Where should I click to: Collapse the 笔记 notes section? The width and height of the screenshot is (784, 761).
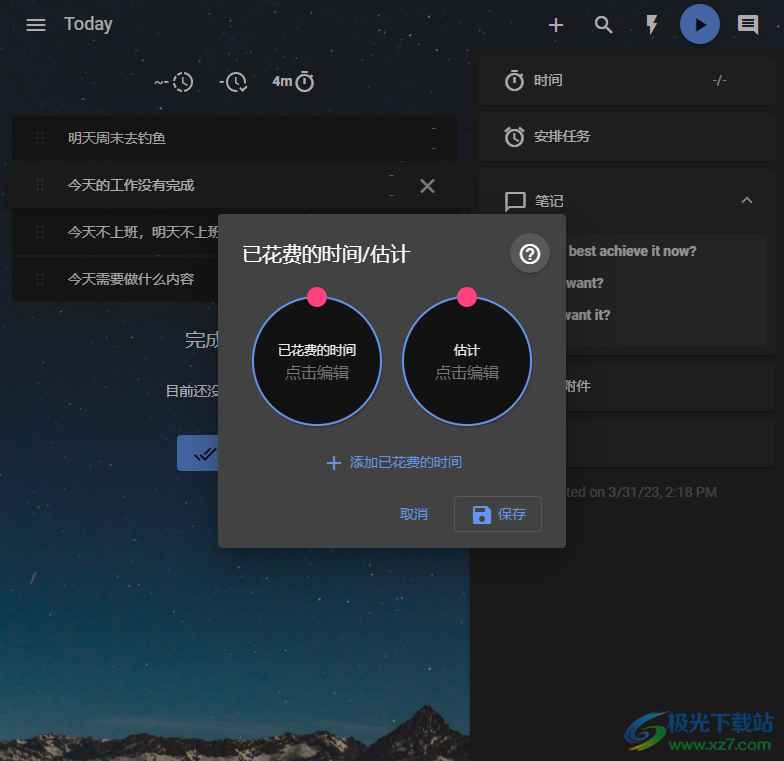pos(746,201)
